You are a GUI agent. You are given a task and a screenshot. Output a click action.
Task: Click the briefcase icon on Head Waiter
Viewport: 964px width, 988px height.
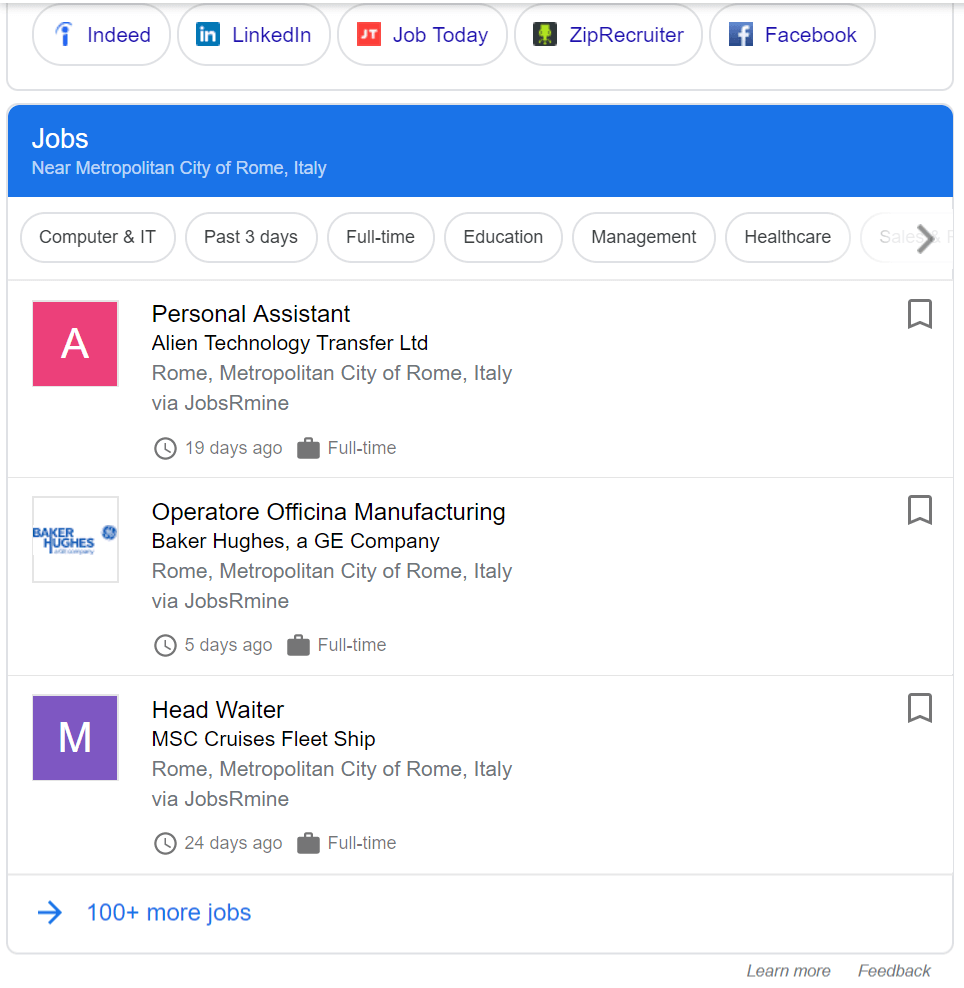[308, 843]
